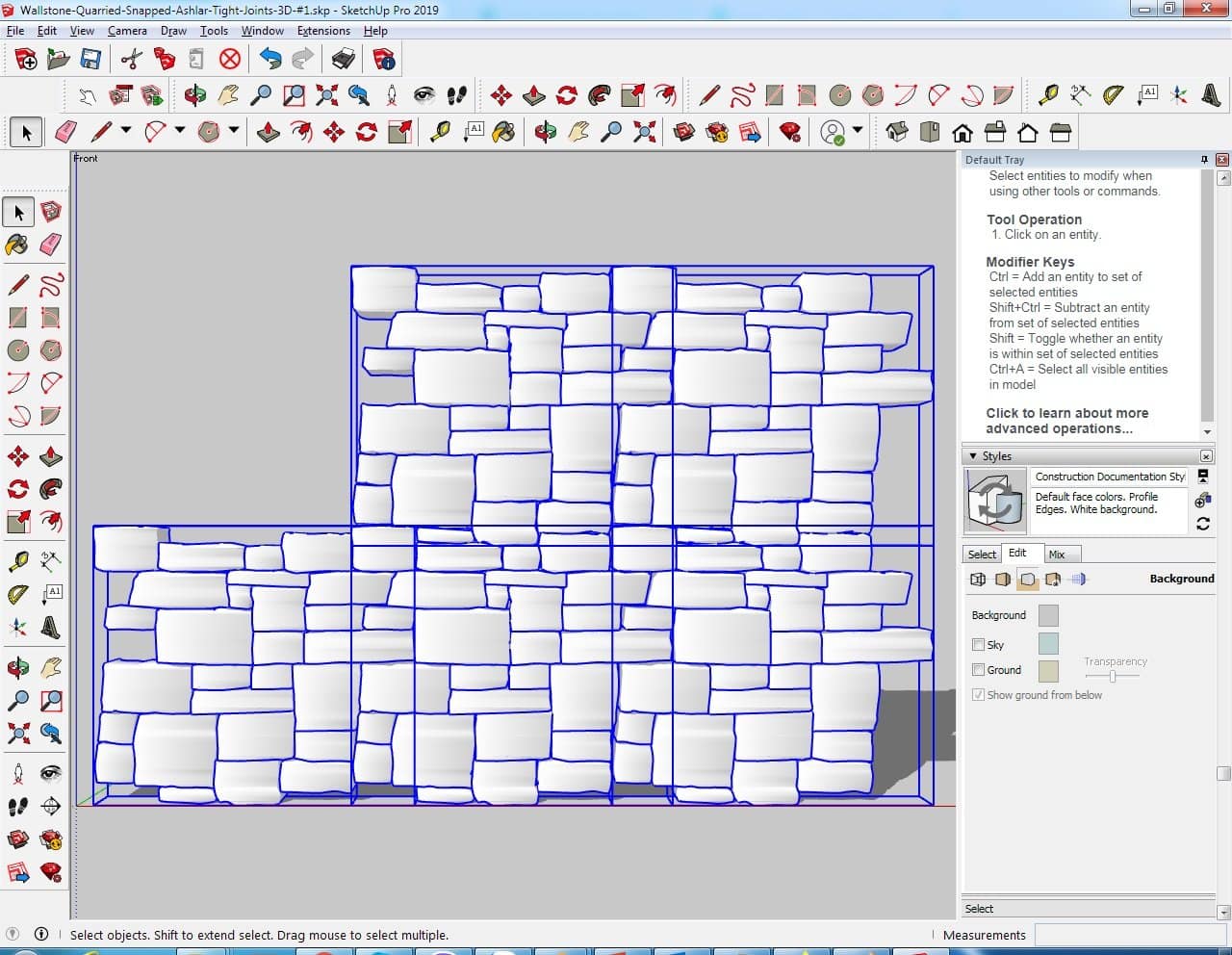Click the Create new Style icon
This screenshot has height=955, width=1232.
tap(1202, 501)
